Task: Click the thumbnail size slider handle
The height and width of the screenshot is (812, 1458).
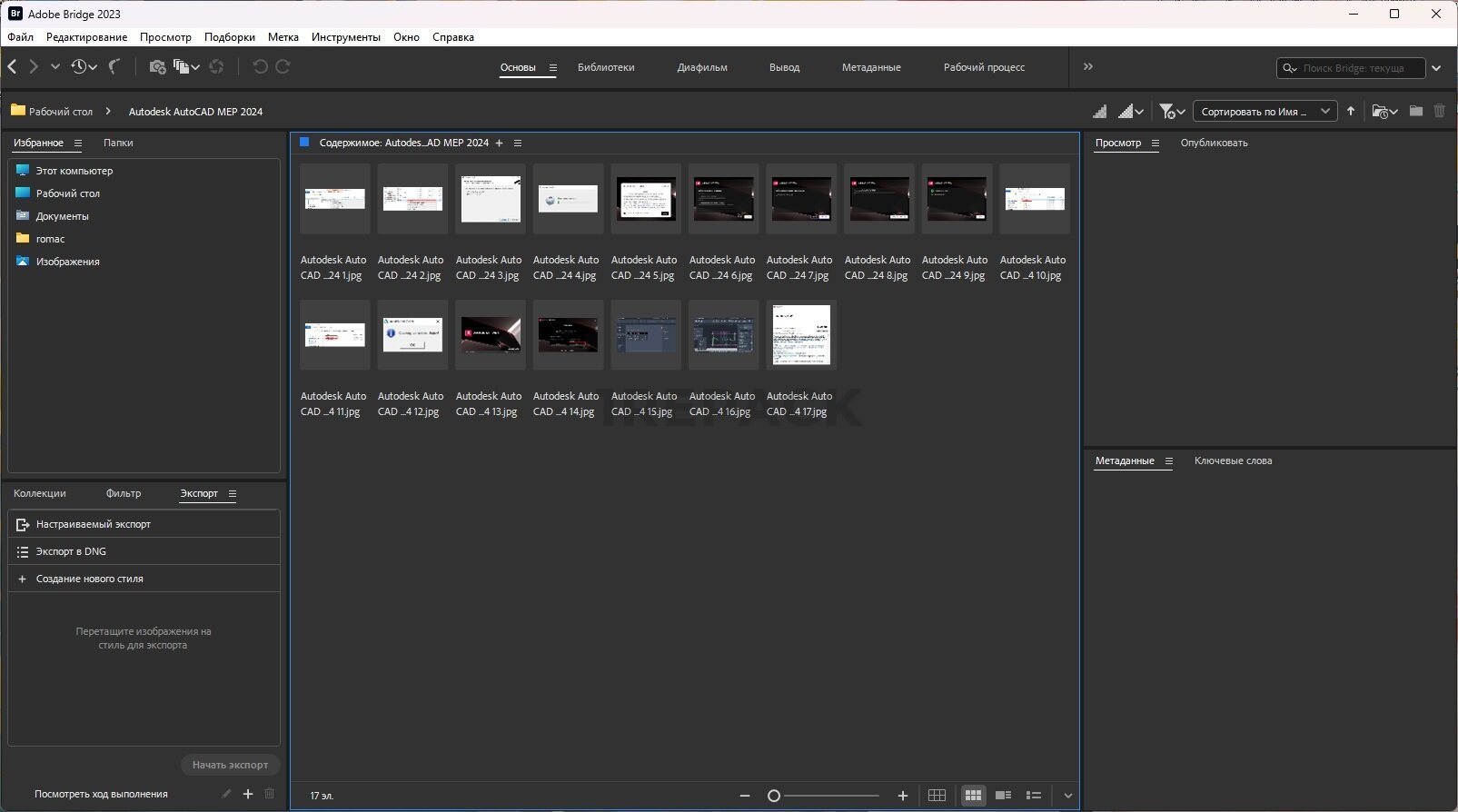Action: point(774,796)
